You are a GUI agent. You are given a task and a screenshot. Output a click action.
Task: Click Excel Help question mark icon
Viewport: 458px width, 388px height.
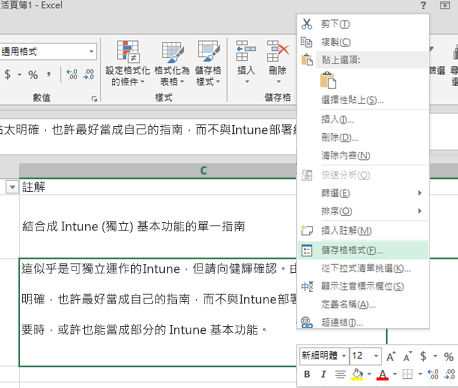[x=423, y=5]
